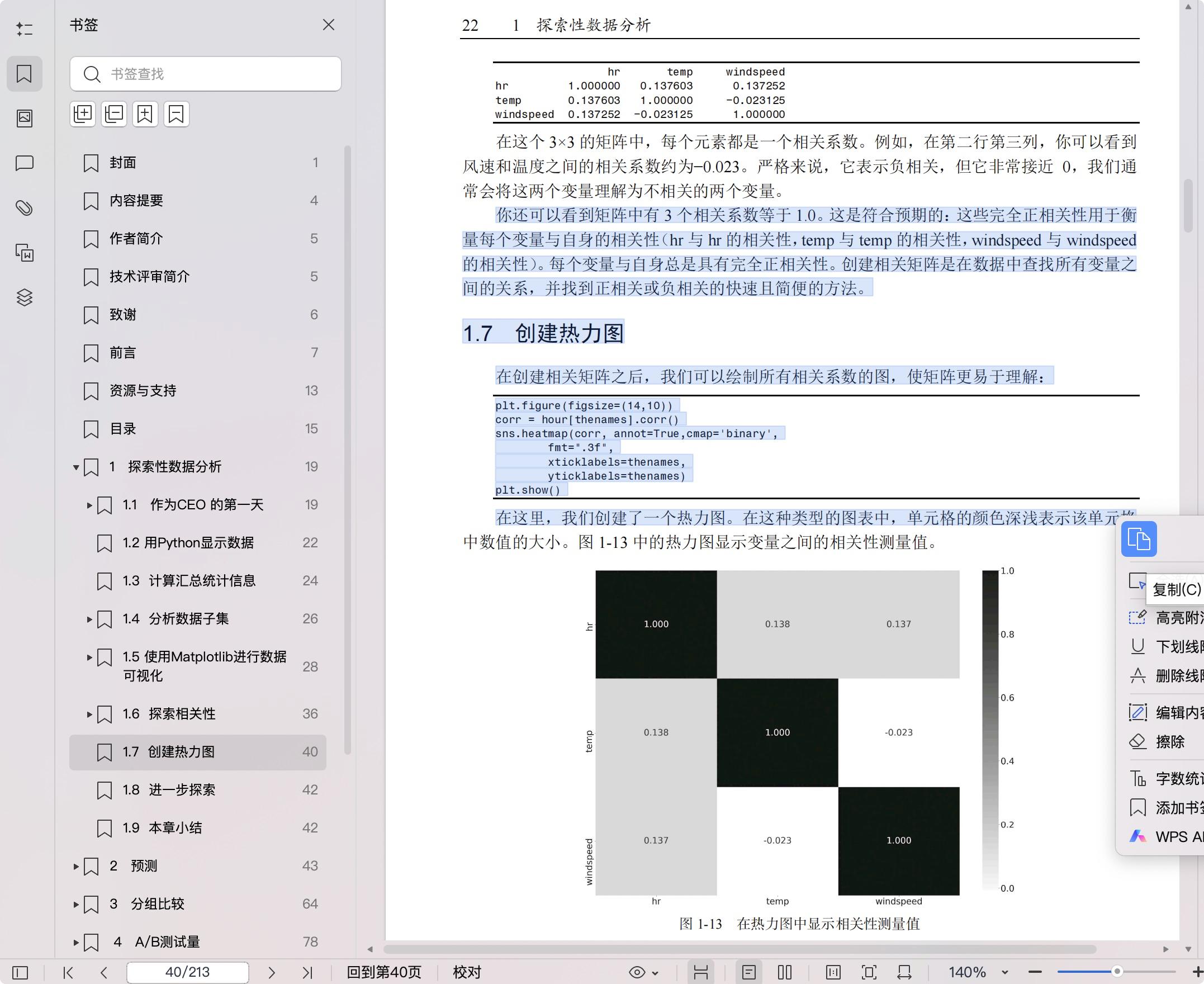This screenshot has height=984, width=1204.
Task: Go to bookmark 1.8 进一步探索
Action: 198,789
